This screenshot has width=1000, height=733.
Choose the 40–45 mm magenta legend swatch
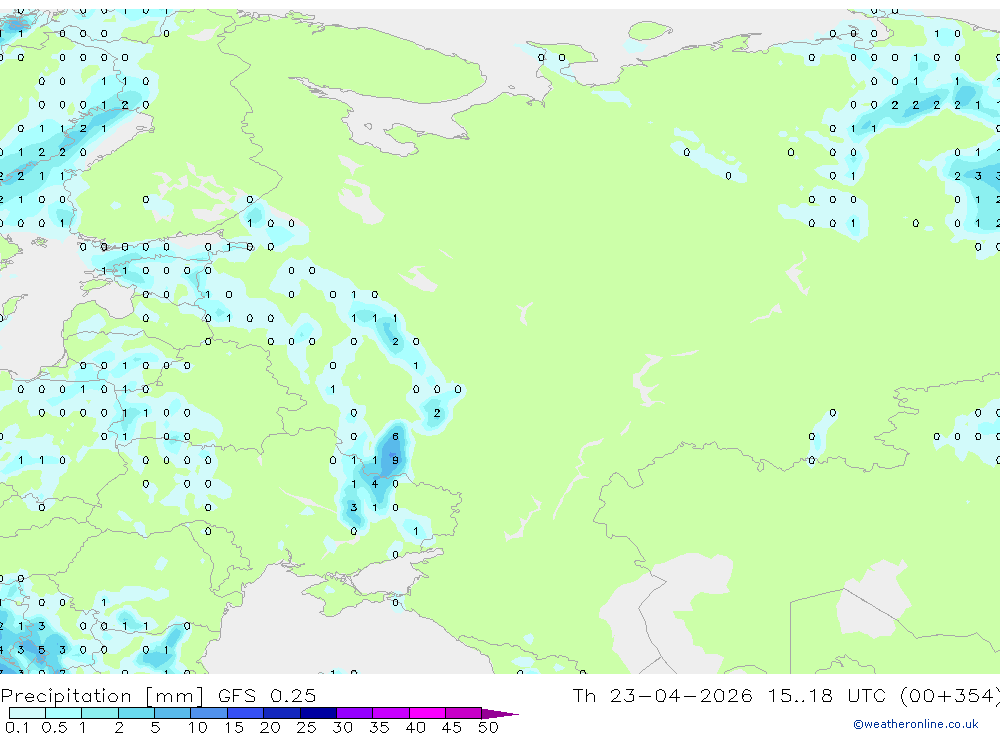pos(427,713)
